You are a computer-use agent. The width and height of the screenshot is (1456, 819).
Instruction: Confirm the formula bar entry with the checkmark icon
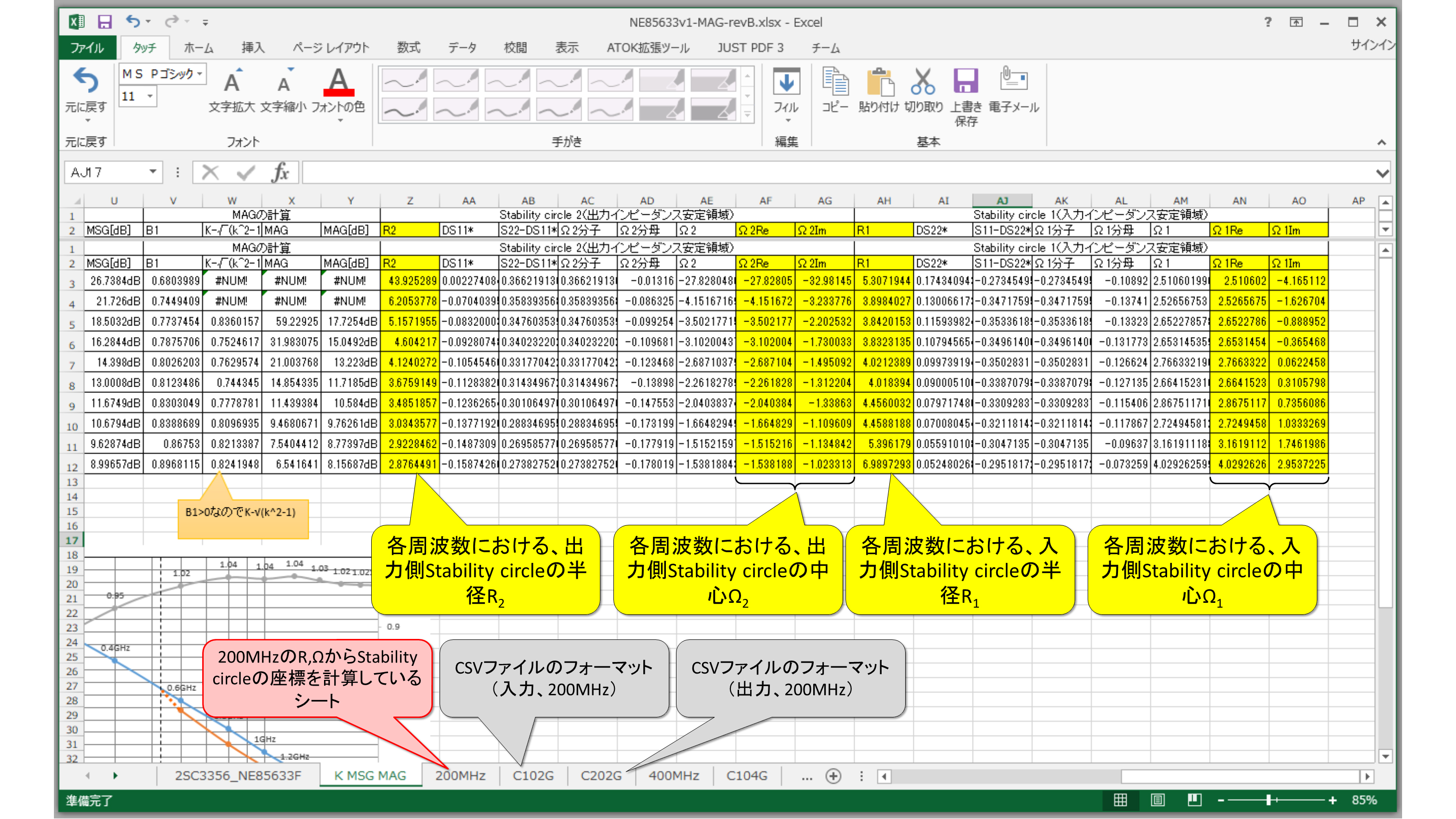pyautogui.click(x=245, y=172)
